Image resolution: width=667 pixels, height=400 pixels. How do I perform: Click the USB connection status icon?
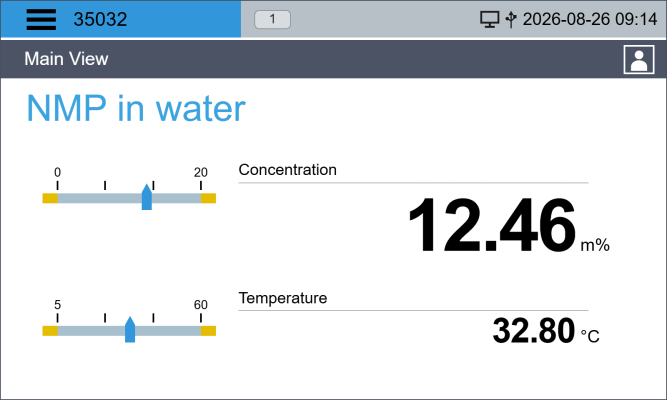coord(511,19)
